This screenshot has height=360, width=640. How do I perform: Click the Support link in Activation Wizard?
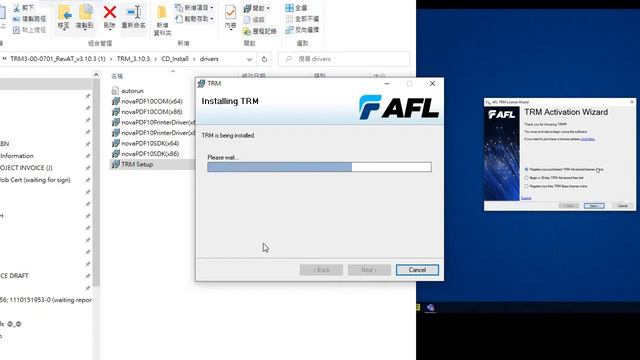click(x=526, y=198)
